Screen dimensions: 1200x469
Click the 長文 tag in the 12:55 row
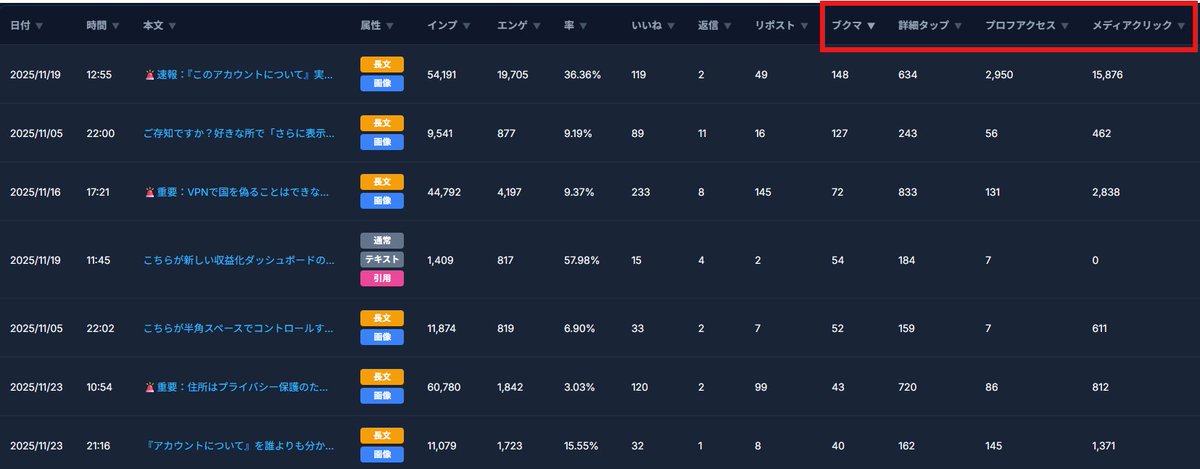tap(382, 65)
